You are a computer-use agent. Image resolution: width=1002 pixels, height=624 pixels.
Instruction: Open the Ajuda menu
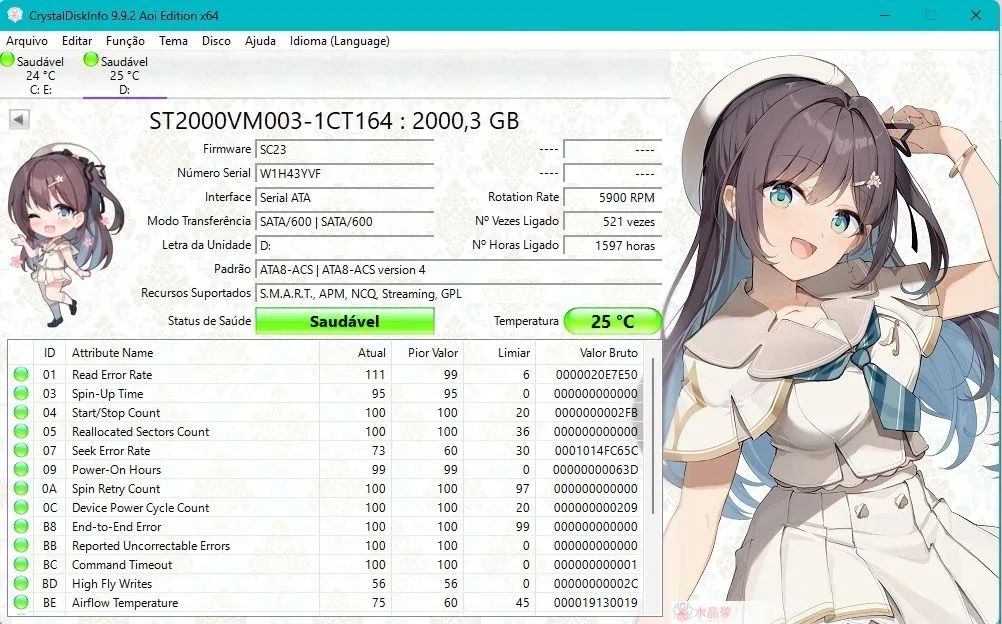point(260,41)
